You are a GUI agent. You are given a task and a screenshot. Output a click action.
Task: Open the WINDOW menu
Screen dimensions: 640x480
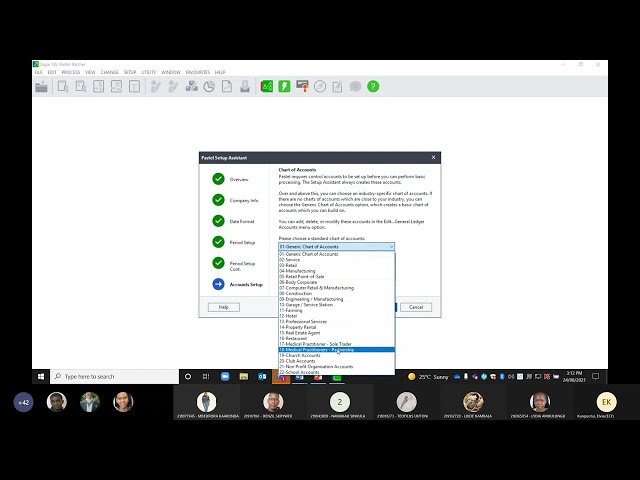(171, 72)
